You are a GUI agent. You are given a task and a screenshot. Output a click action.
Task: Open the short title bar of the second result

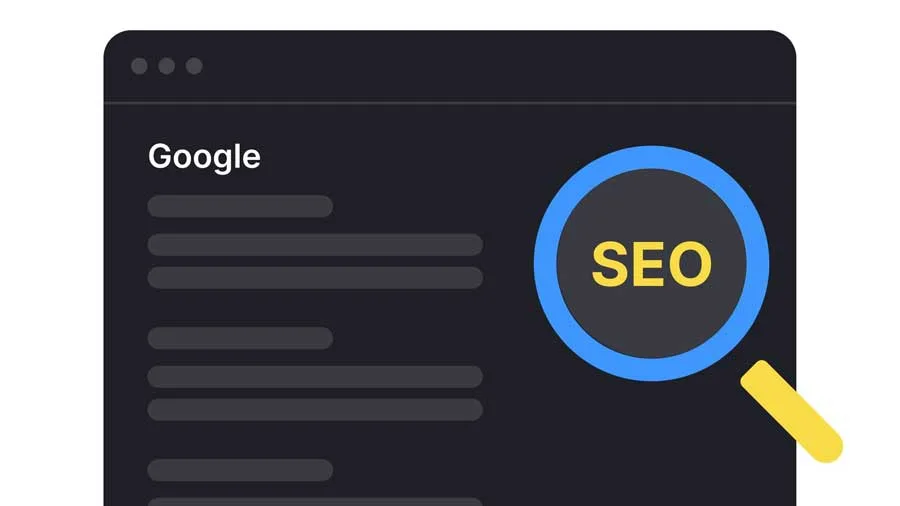coord(240,338)
